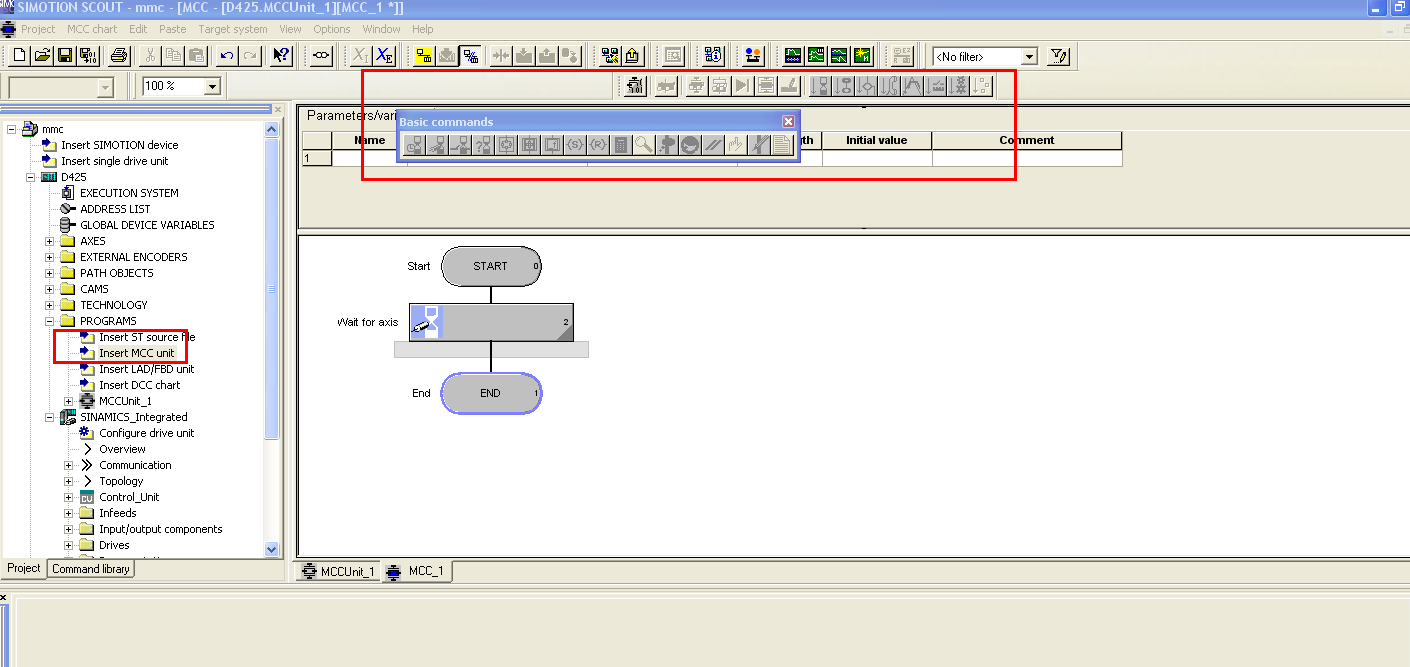Expand the EXTERNAL ENCODERS folder
Viewport: 1410px width, 667px height.
[x=50, y=257]
